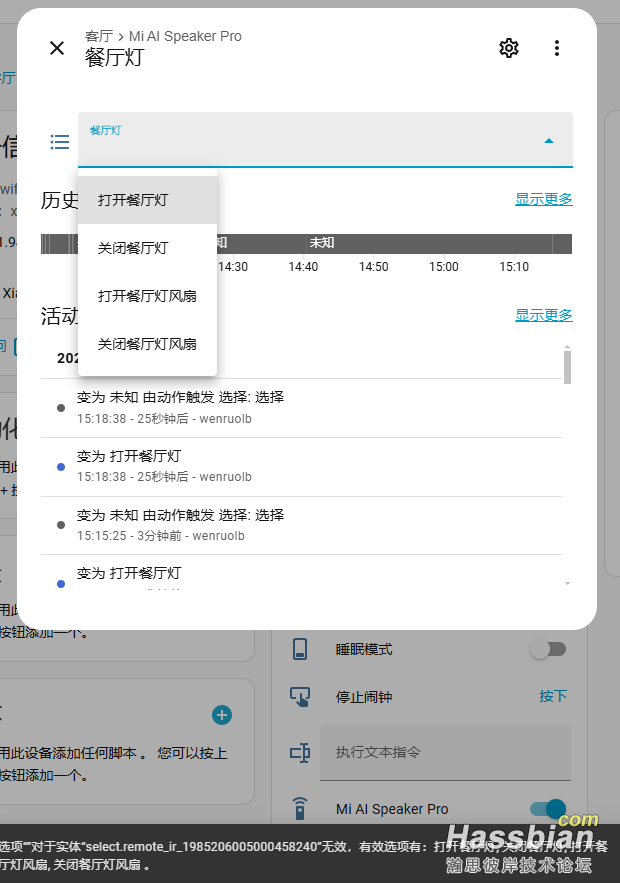Click the 15:00 time label on history axis
Image resolution: width=620 pixels, height=883 pixels.
pos(444,267)
